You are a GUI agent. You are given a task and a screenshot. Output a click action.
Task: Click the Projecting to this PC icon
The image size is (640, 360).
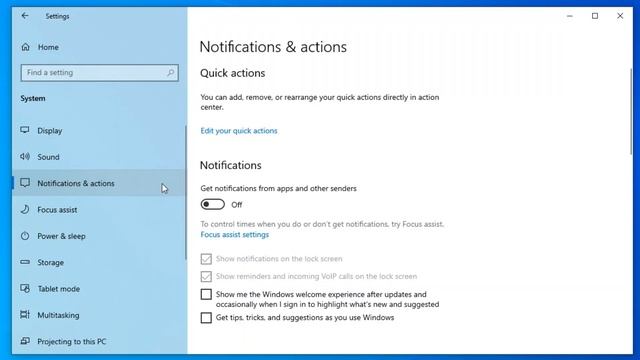pyautogui.click(x=25, y=341)
